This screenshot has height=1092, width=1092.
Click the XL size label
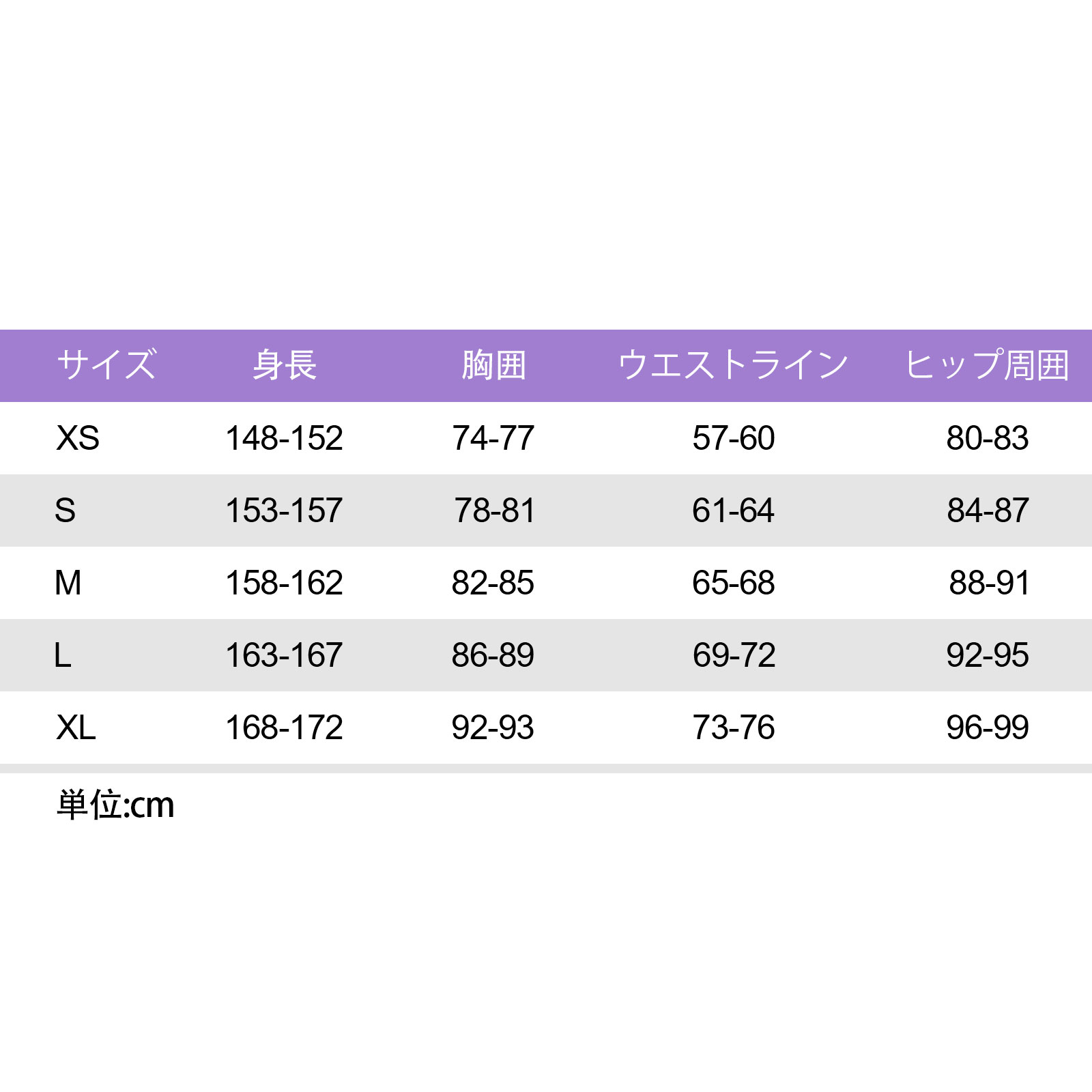coord(76,728)
